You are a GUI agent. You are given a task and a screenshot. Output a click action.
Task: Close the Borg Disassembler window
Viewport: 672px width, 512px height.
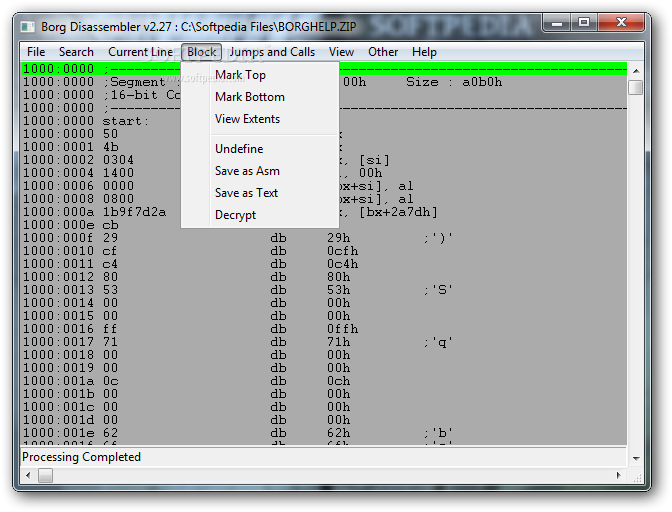(x=621, y=22)
